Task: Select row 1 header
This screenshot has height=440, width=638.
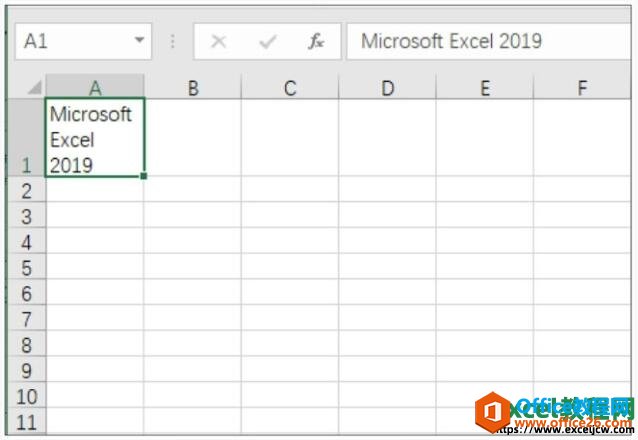Action: (x=26, y=138)
